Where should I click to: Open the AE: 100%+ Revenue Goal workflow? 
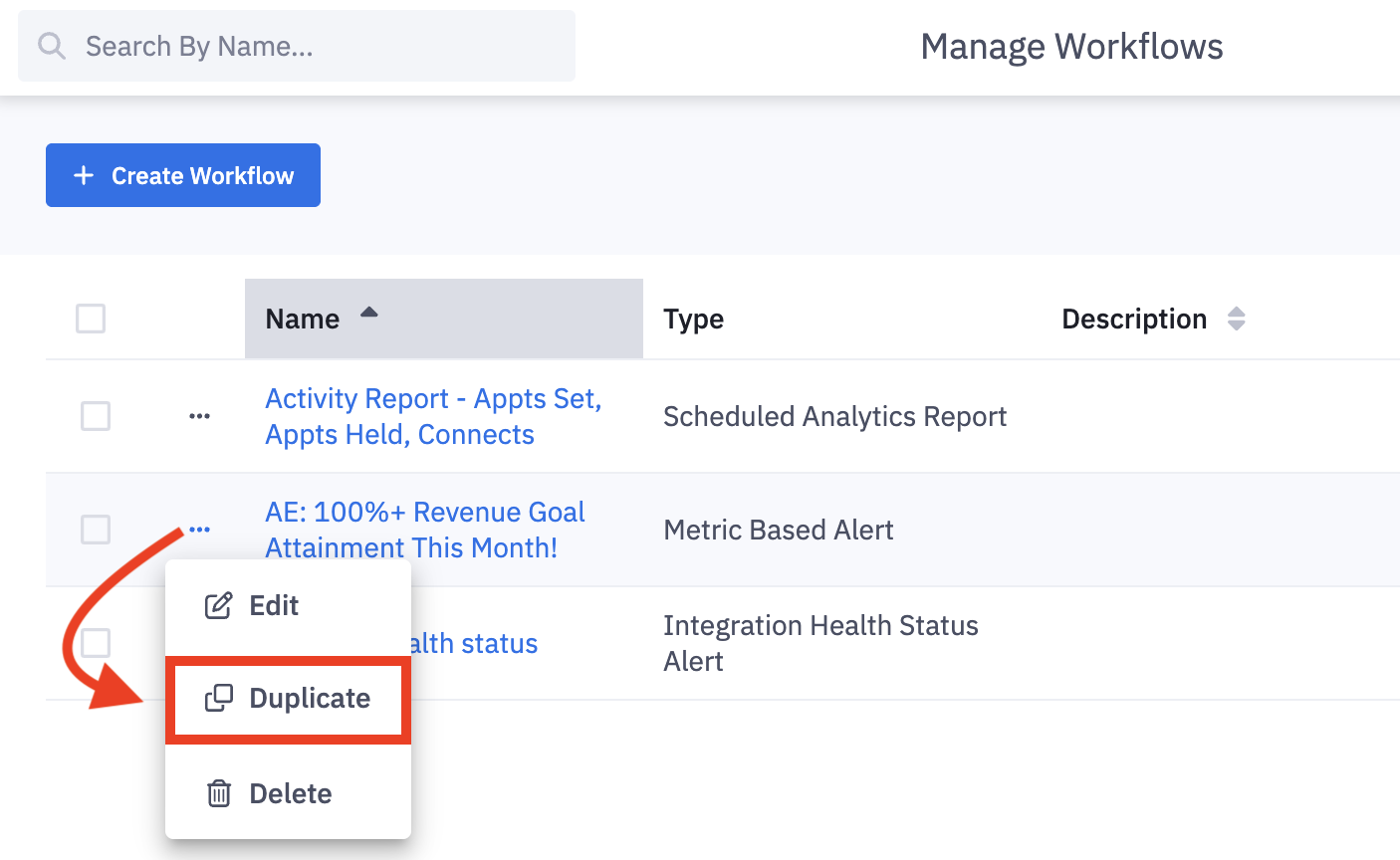click(425, 529)
